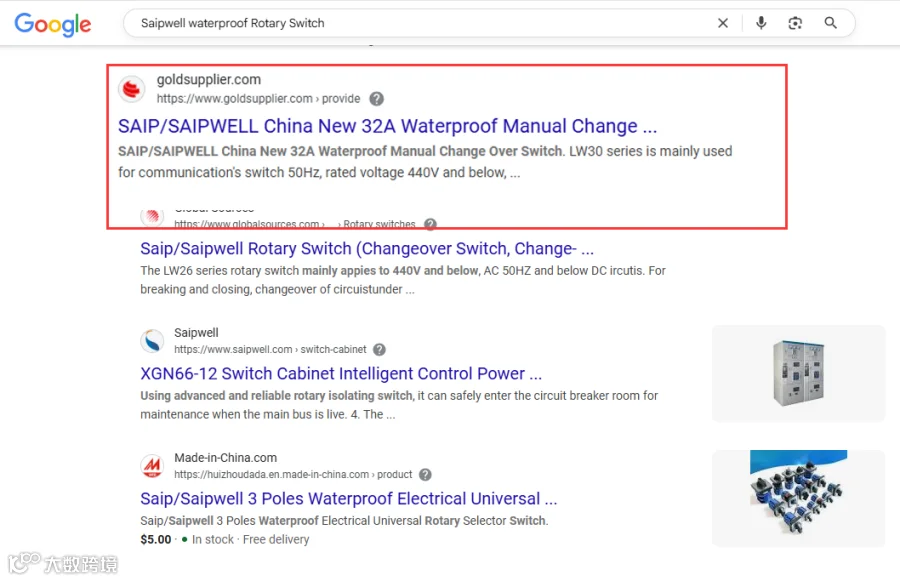
Task: Click the Google logo
Action: click(x=53, y=24)
